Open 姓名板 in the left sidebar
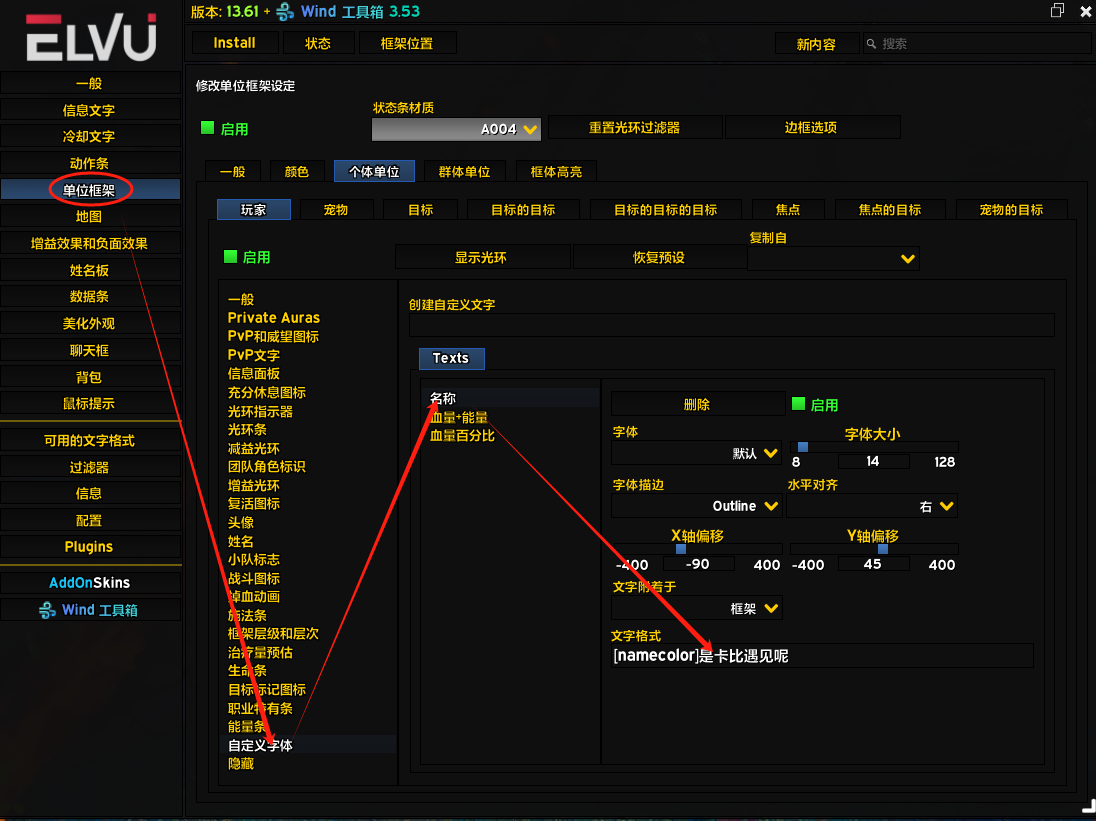Image resolution: width=1096 pixels, height=821 pixels. 90,270
